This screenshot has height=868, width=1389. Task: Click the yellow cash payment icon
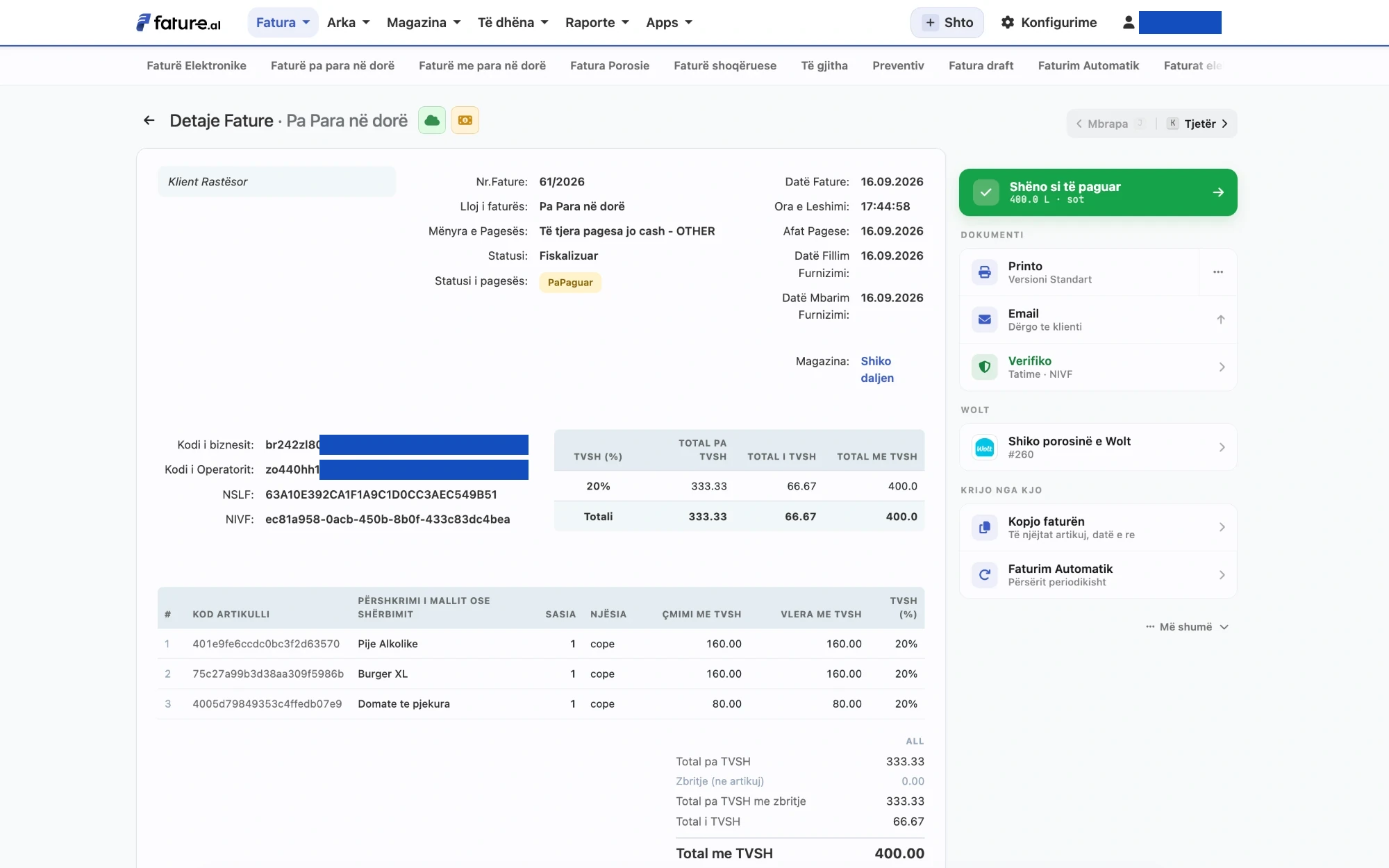pos(465,120)
